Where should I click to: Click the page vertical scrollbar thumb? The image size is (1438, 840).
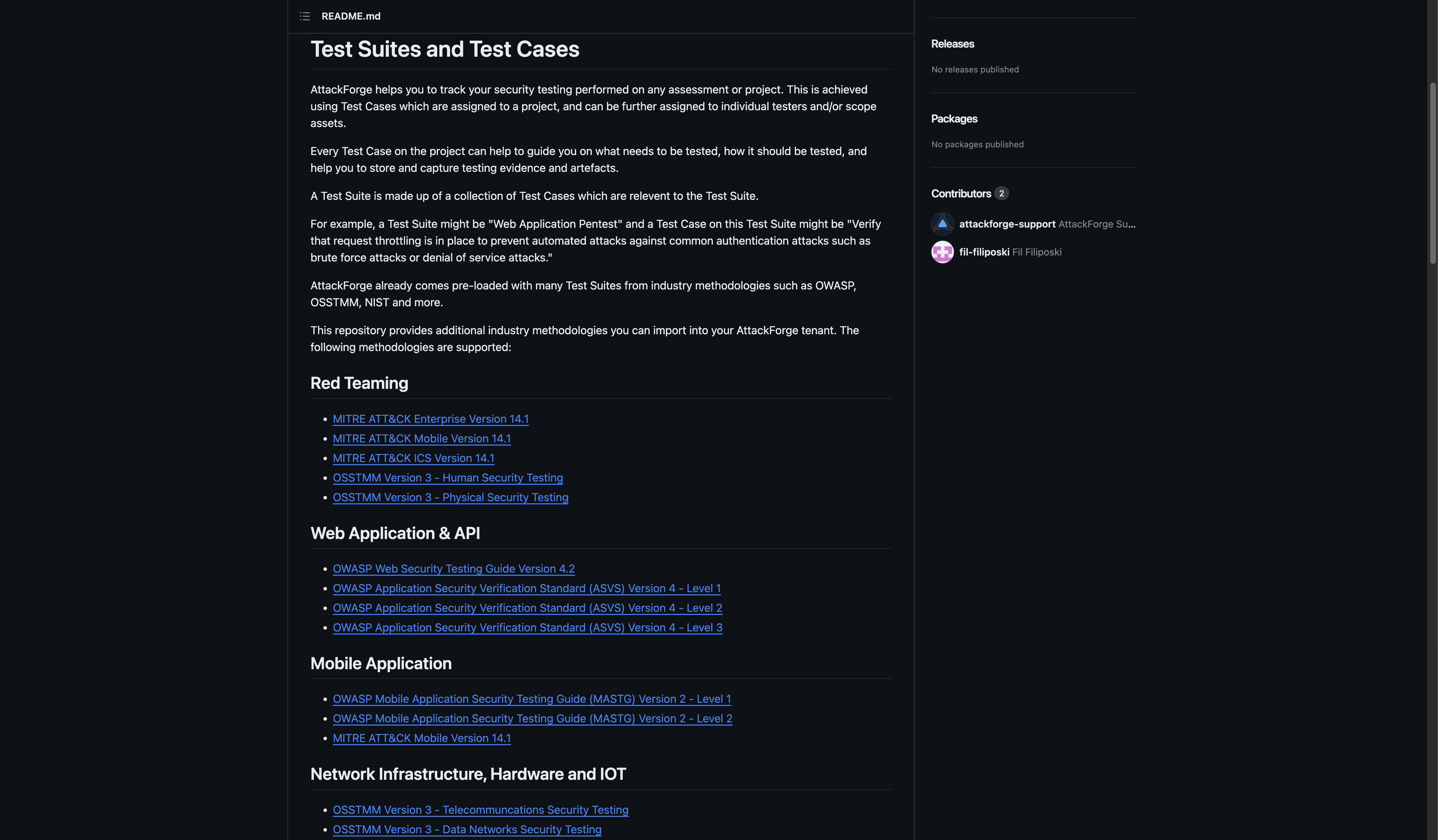pyautogui.click(x=1432, y=173)
